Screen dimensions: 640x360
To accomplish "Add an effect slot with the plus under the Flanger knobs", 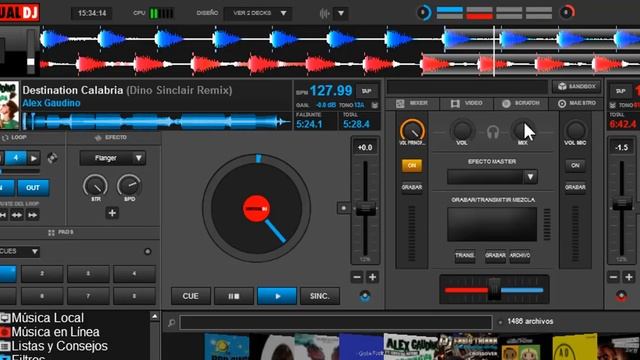I will pos(112,213).
